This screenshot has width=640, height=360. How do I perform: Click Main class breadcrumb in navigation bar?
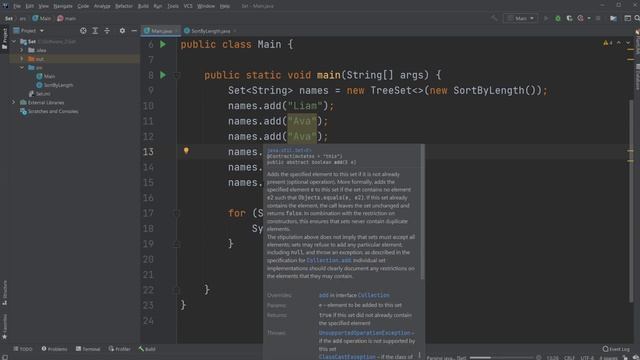click(x=42, y=18)
